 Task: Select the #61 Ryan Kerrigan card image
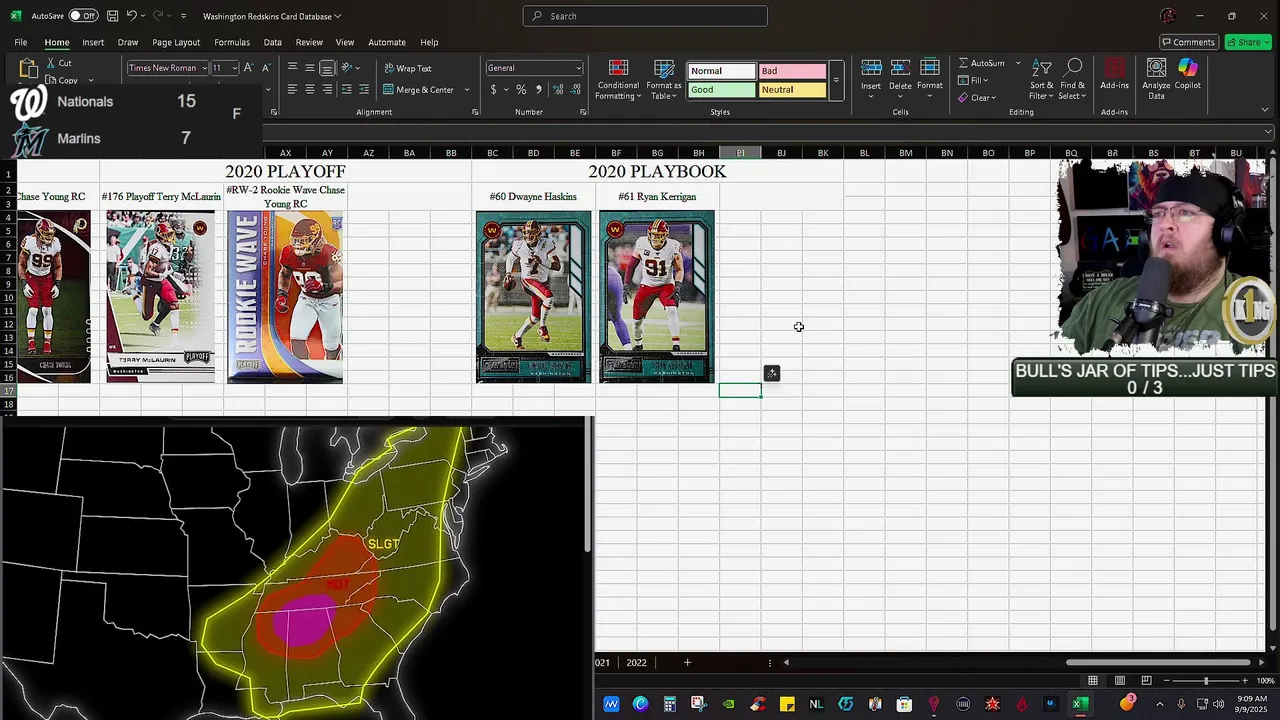657,297
